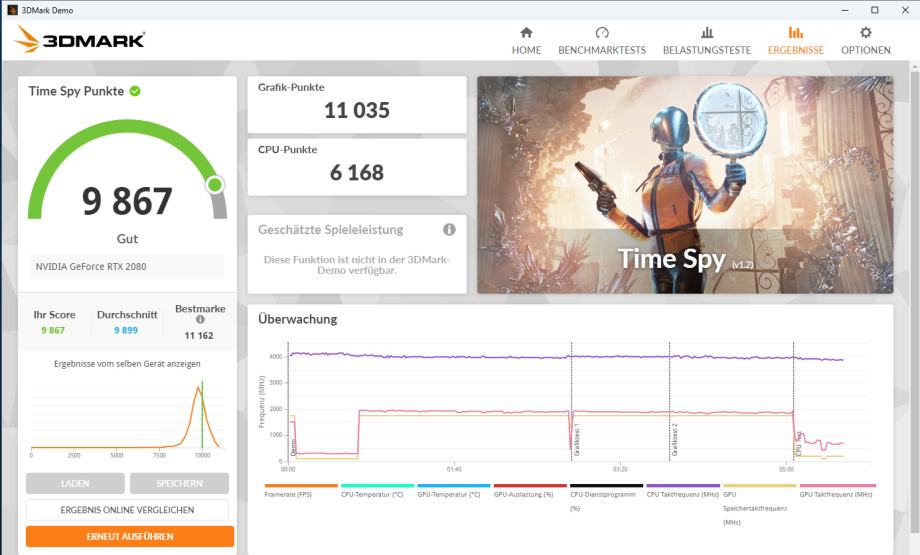Image resolution: width=920 pixels, height=555 pixels.
Task: Toggle the GPU Taktfrequenz (MHz) legend entry
Action: click(836, 491)
